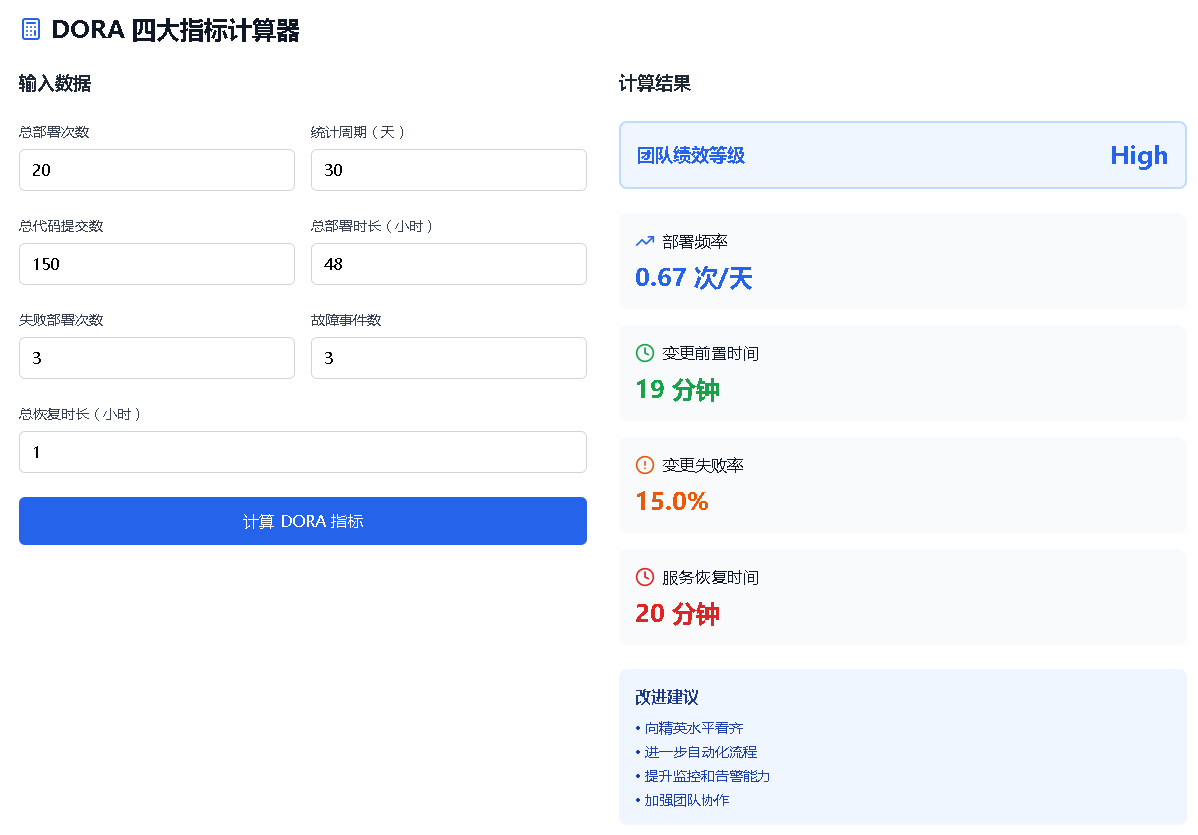Select the 统计周期（天）input field
Image resolution: width=1198 pixels, height=835 pixels.
coord(448,170)
